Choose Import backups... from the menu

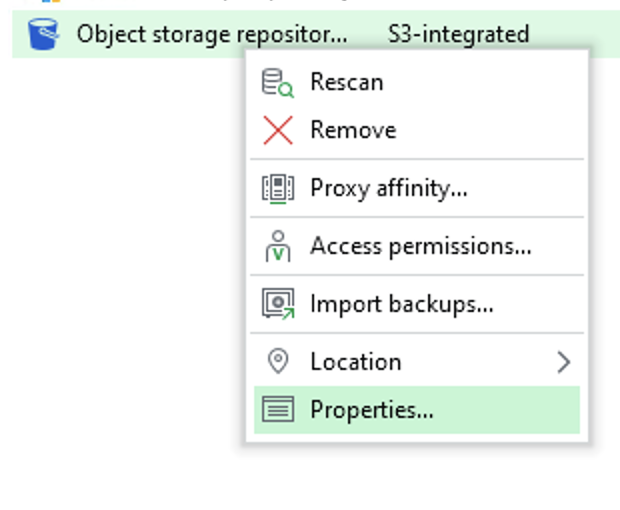coord(402,304)
